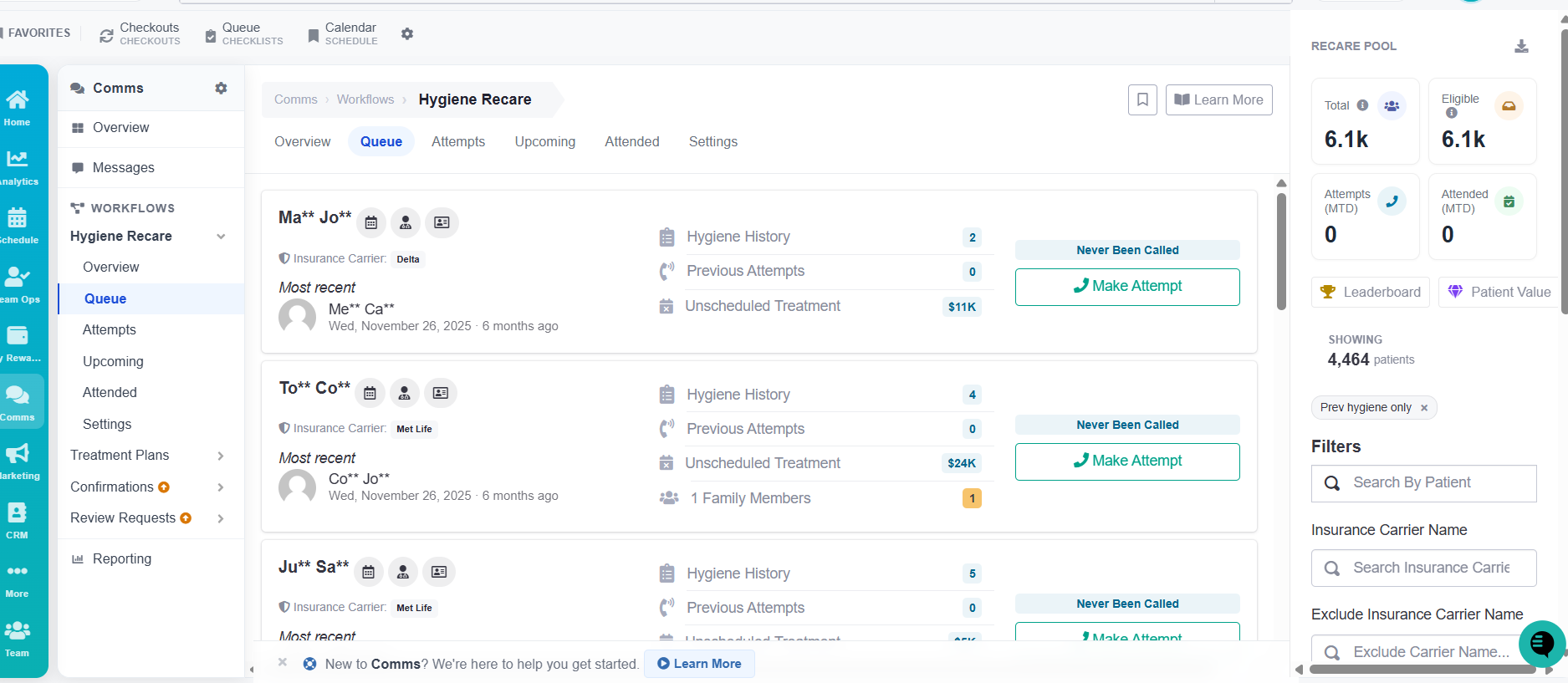Dismiss the New to Comms banner
This screenshot has height=683, width=1568.
[283, 662]
